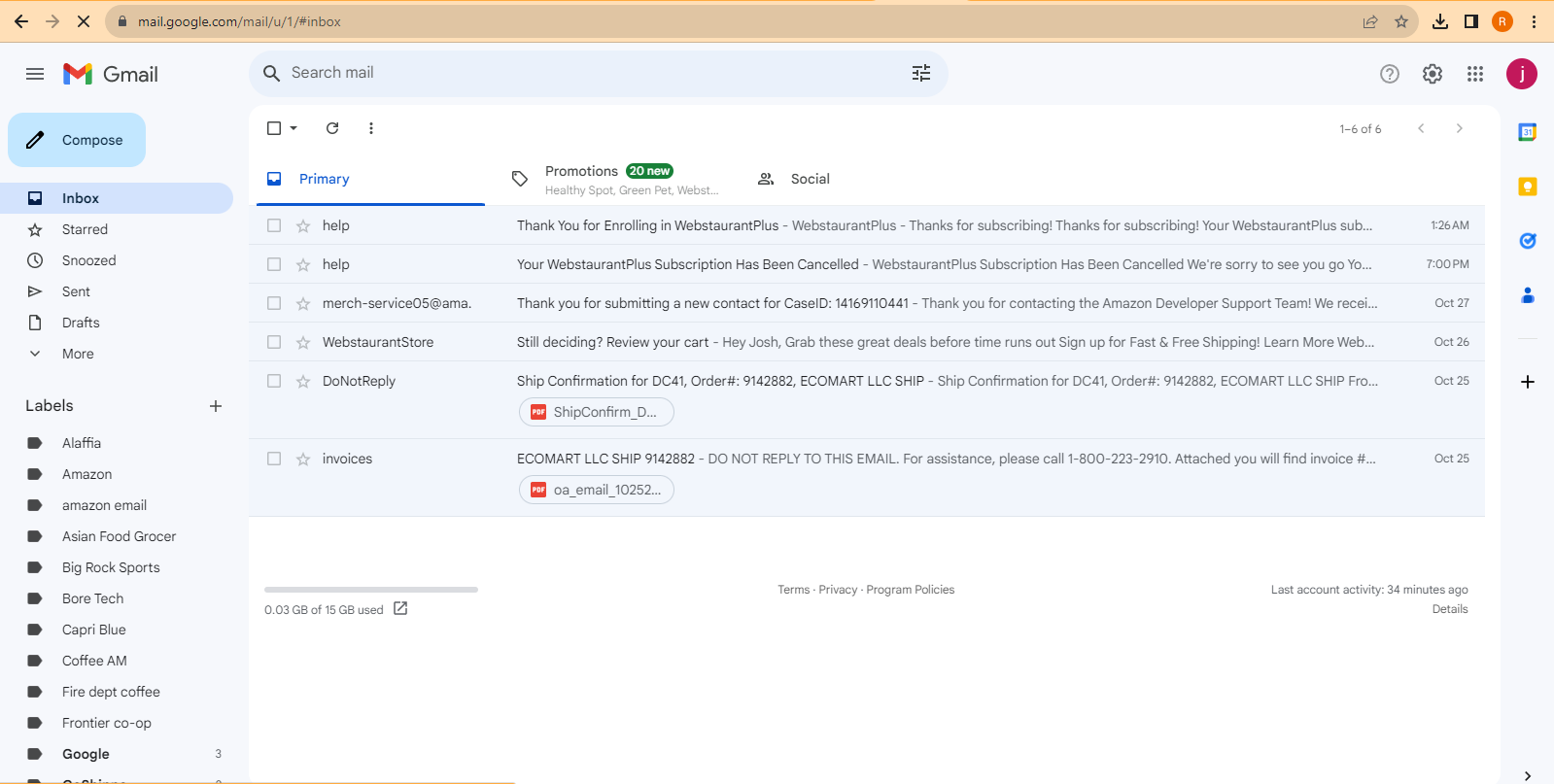Click the browser address bar URL
This screenshot has width=1554, height=784.
click(239, 21)
